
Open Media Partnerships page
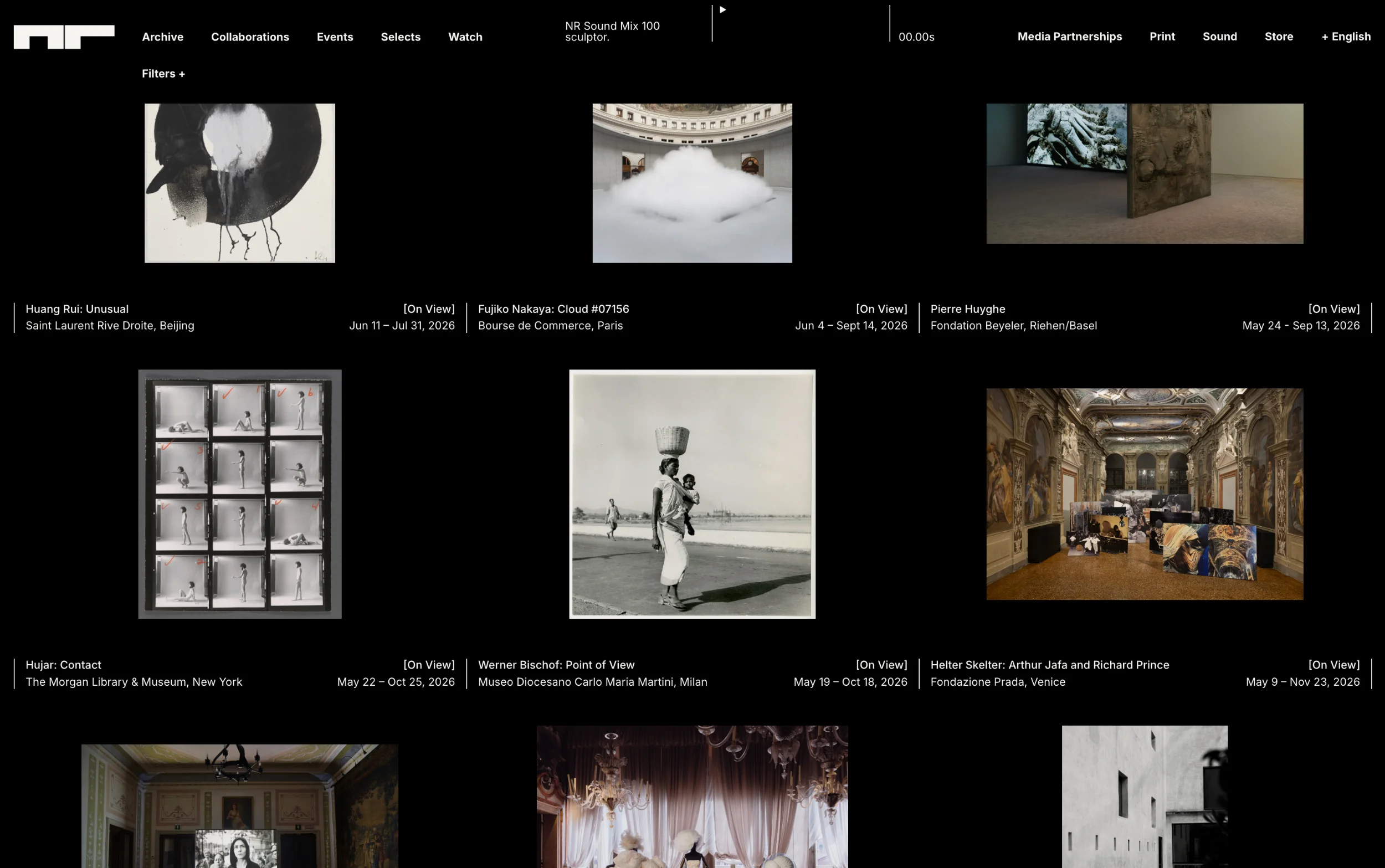[x=1069, y=36]
